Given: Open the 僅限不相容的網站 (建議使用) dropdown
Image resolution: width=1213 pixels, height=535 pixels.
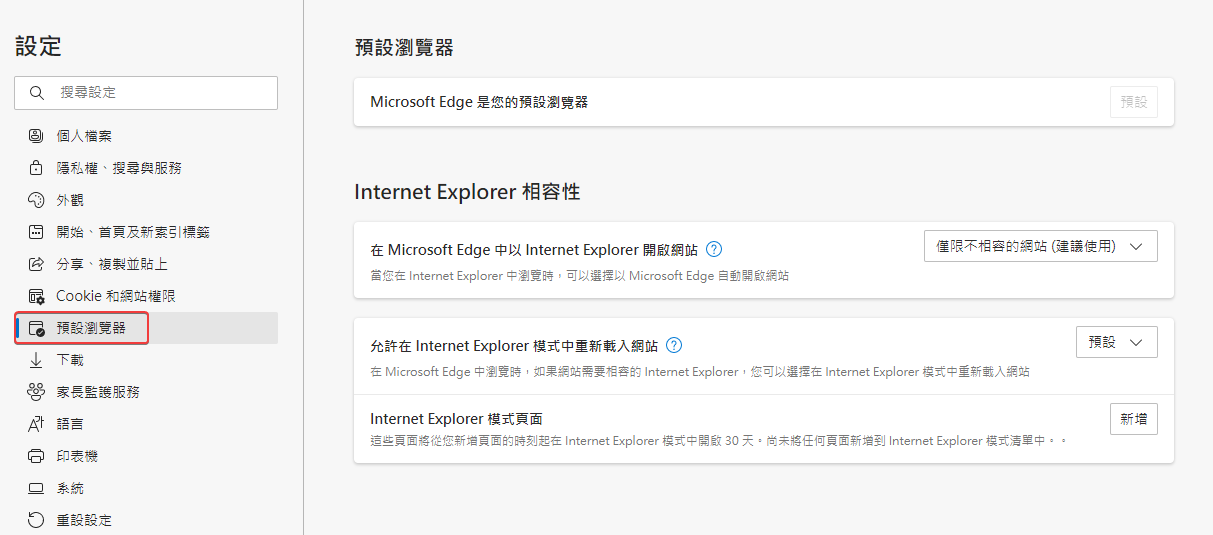Looking at the screenshot, I should 1040,246.
